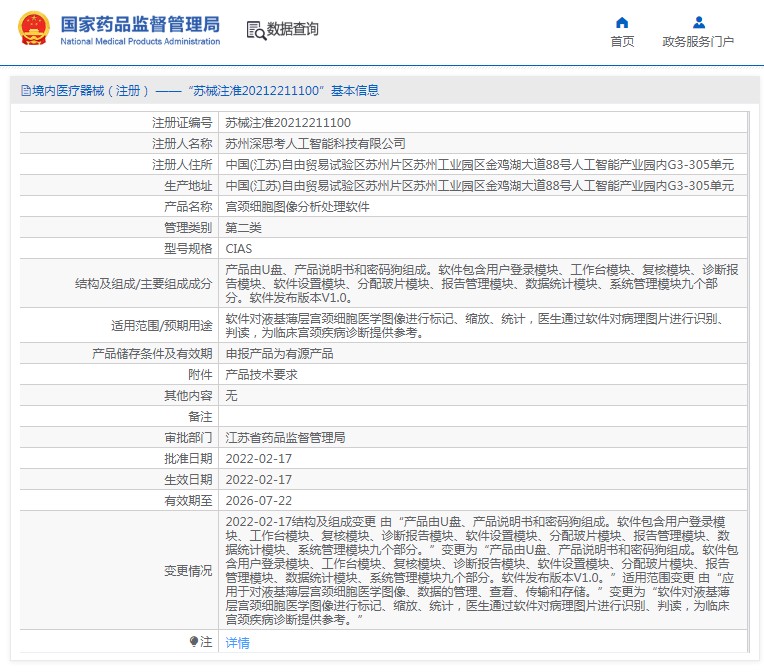Select registration number 苏械注准20212211100 in table
This screenshot has width=764, height=672.
[288, 122]
